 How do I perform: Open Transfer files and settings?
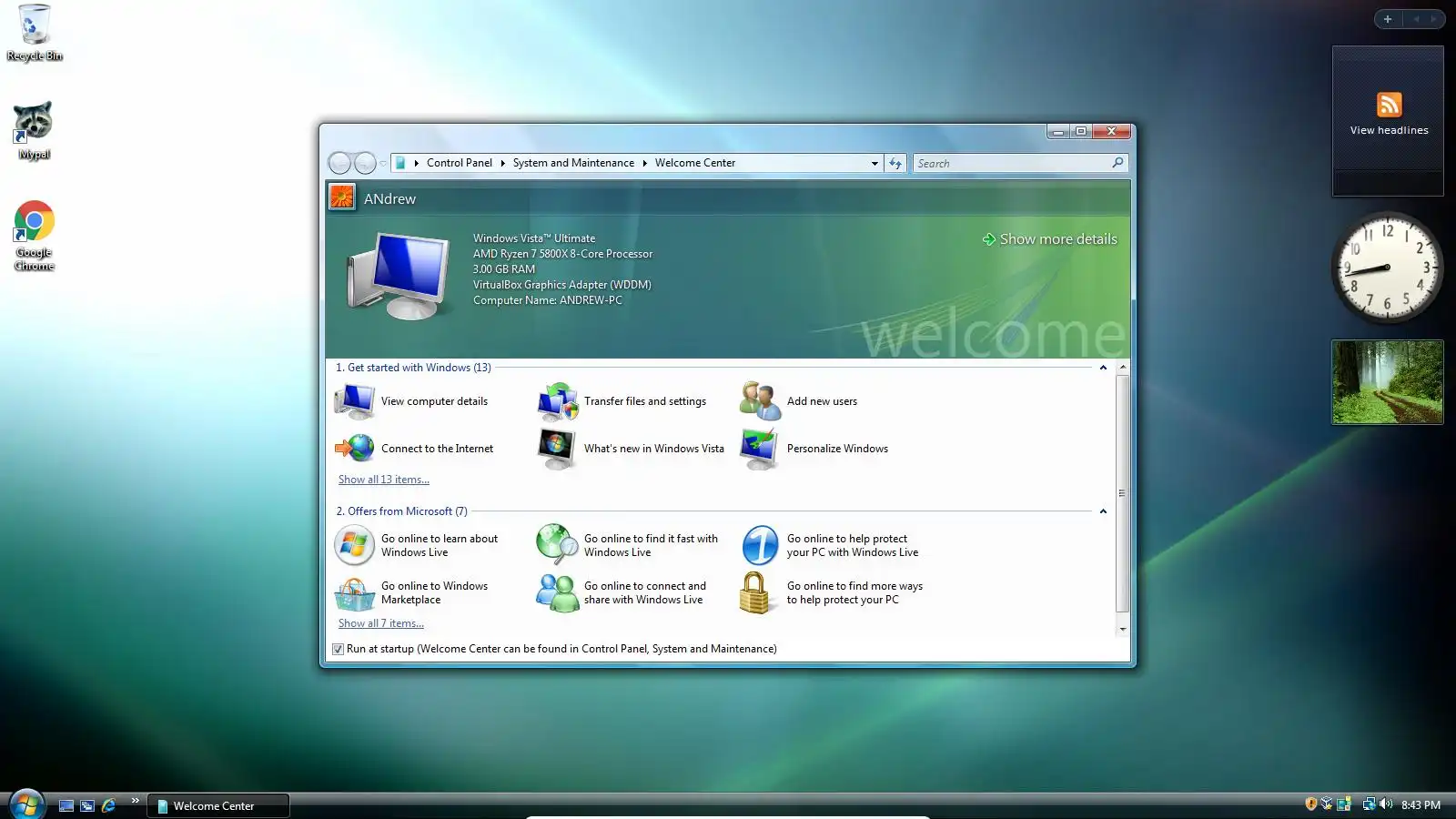coord(622,401)
